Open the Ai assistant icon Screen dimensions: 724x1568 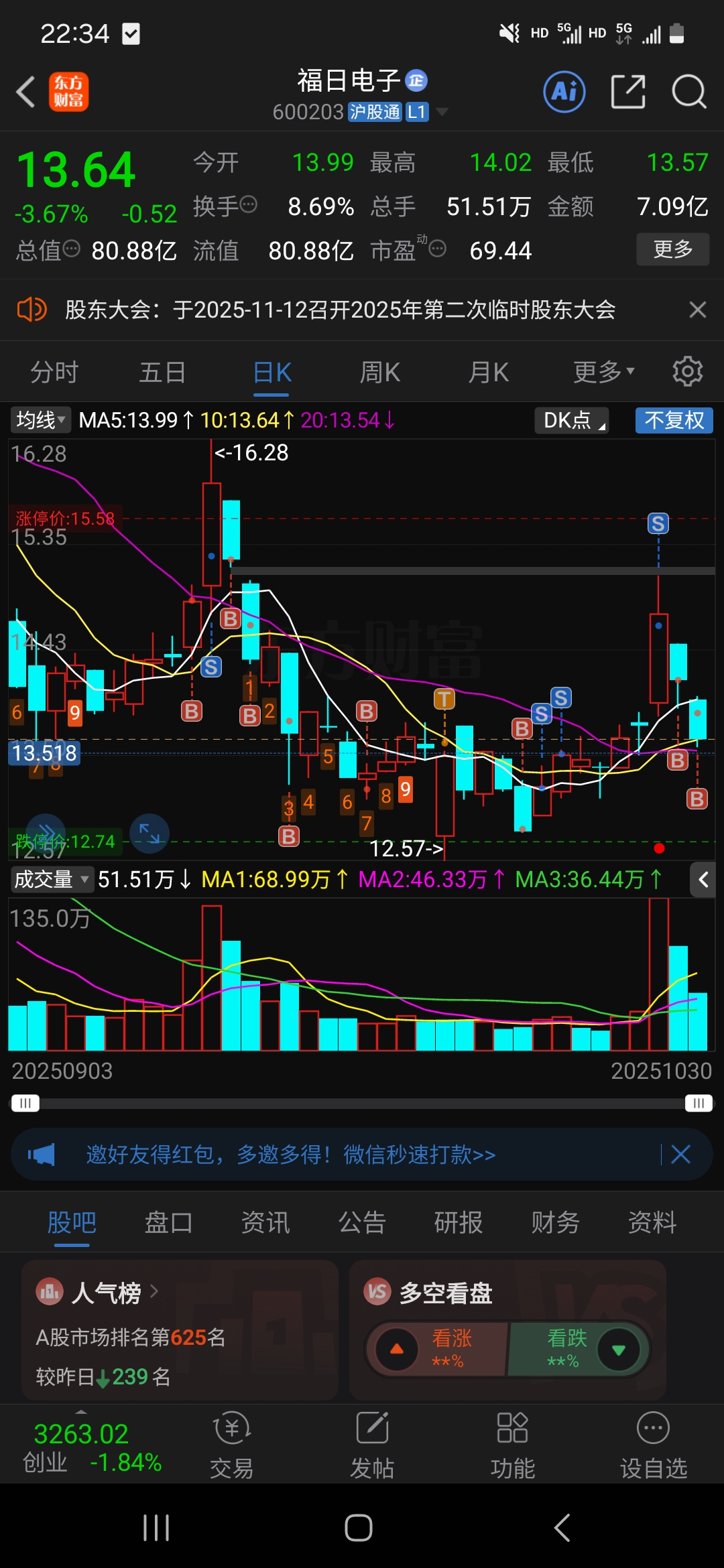coord(564,92)
